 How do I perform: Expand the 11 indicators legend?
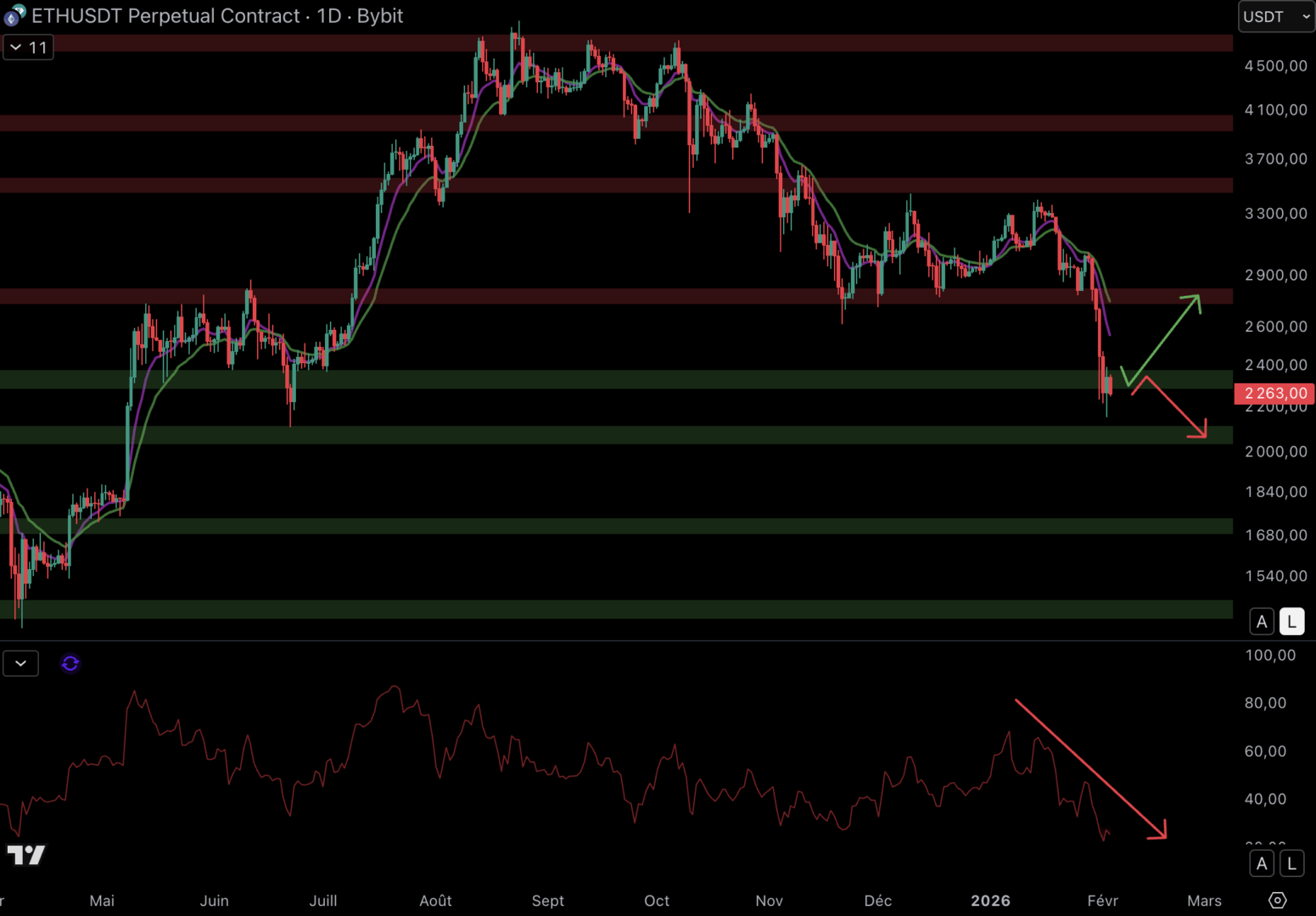pos(28,47)
